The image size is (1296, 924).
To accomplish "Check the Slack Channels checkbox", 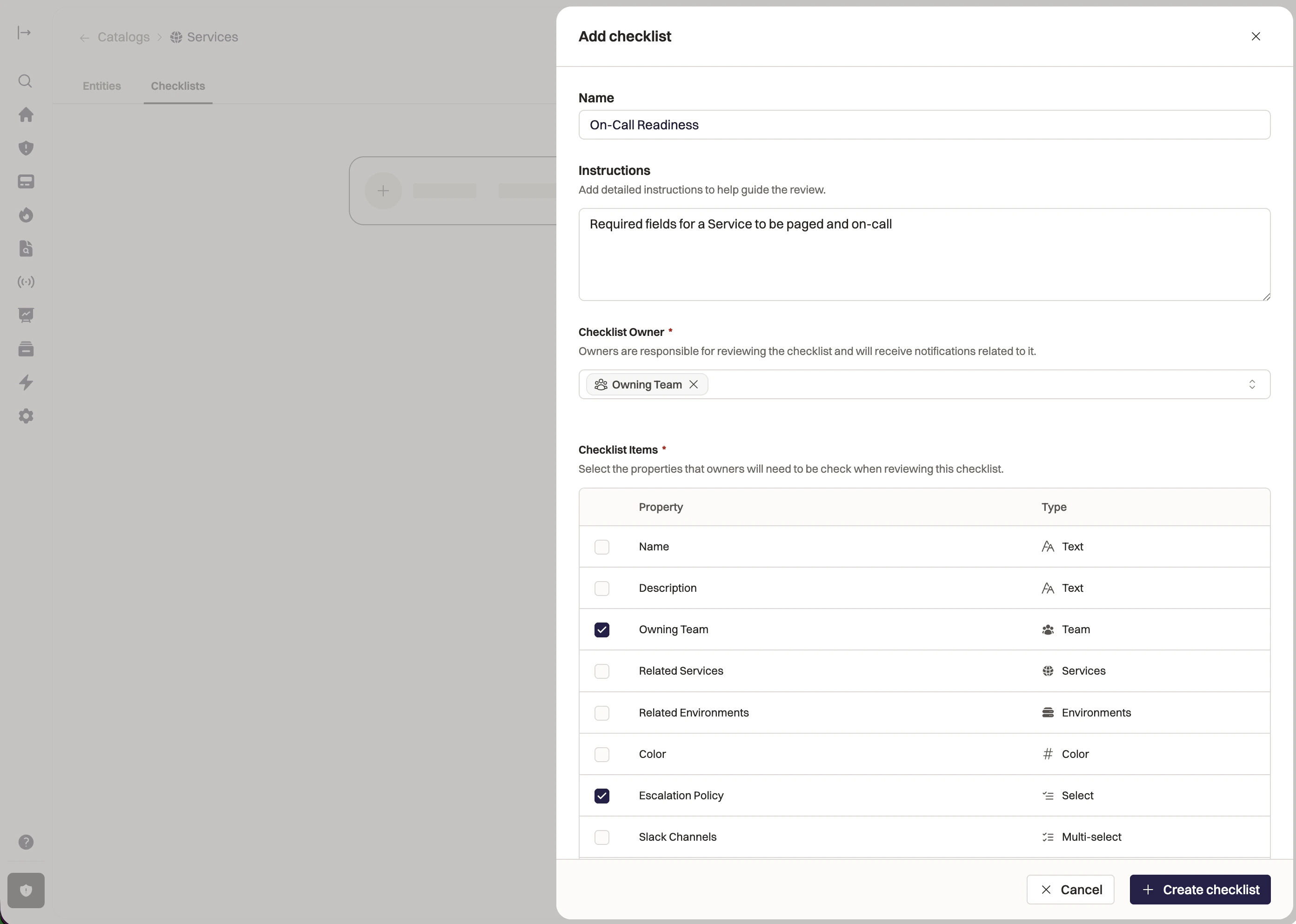I will click(x=601, y=837).
